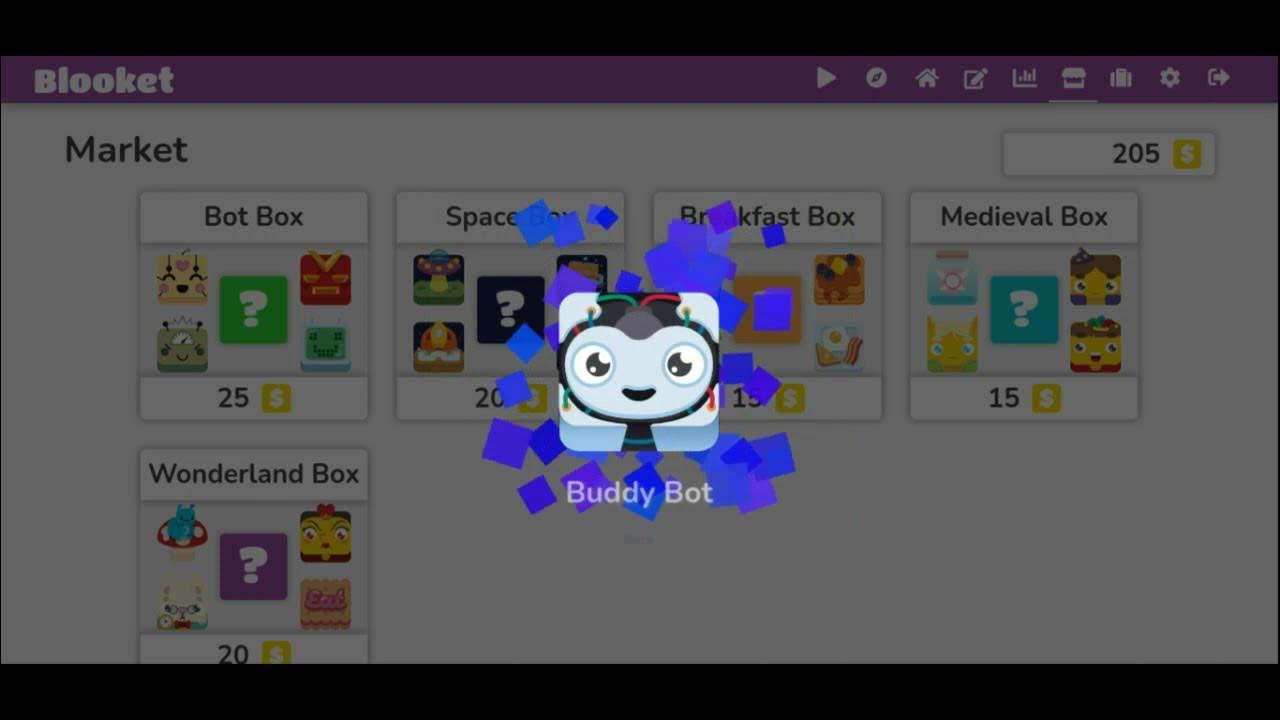The width and height of the screenshot is (1280, 720).
Task: Click the teal mystery box in Medieval Box
Action: pyautogui.click(x=1024, y=310)
